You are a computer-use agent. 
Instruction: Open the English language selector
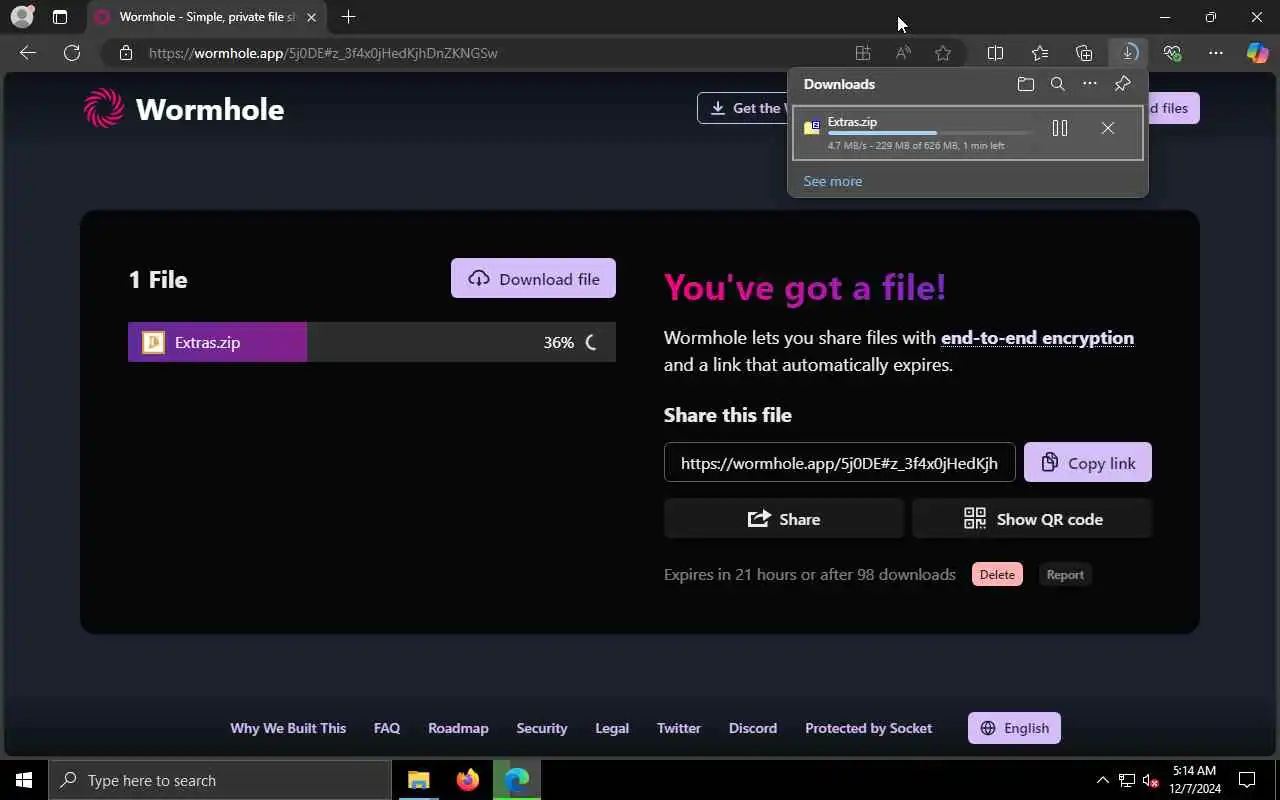pos(1014,728)
